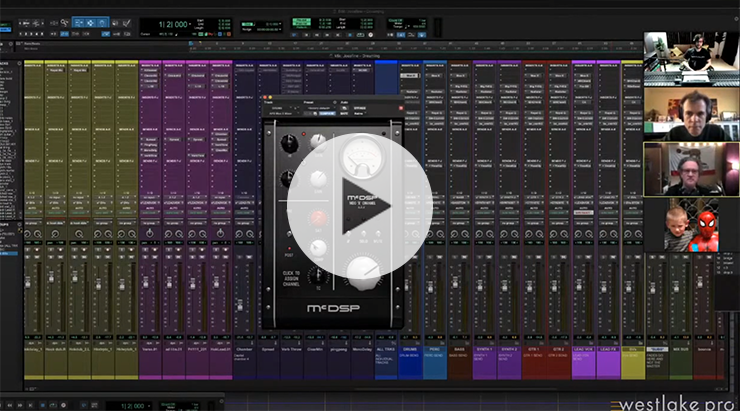Select the Grabber hand tool
740x412 pixels.
[x=102, y=23]
